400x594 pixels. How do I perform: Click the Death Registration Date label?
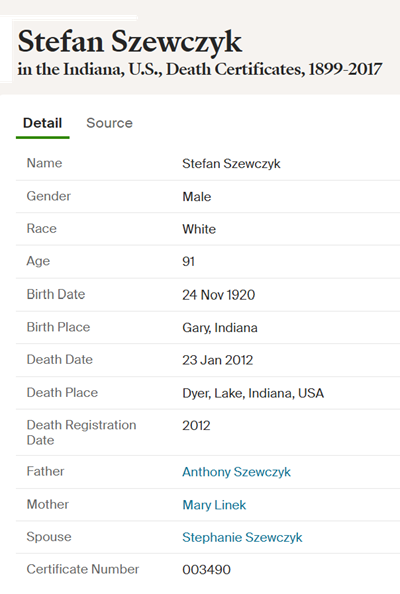point(81,433)
